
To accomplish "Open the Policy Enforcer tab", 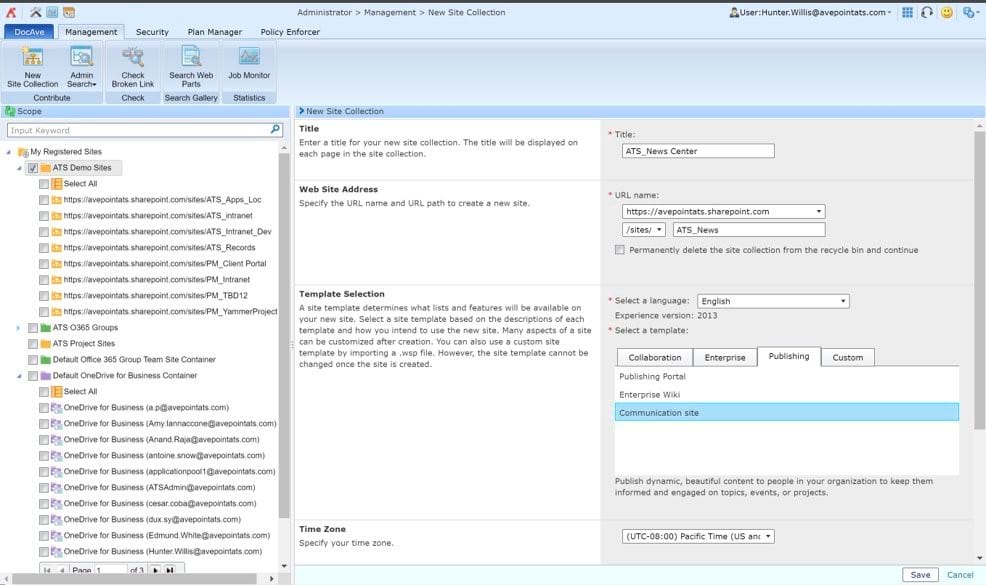I will tap(290, 31).
